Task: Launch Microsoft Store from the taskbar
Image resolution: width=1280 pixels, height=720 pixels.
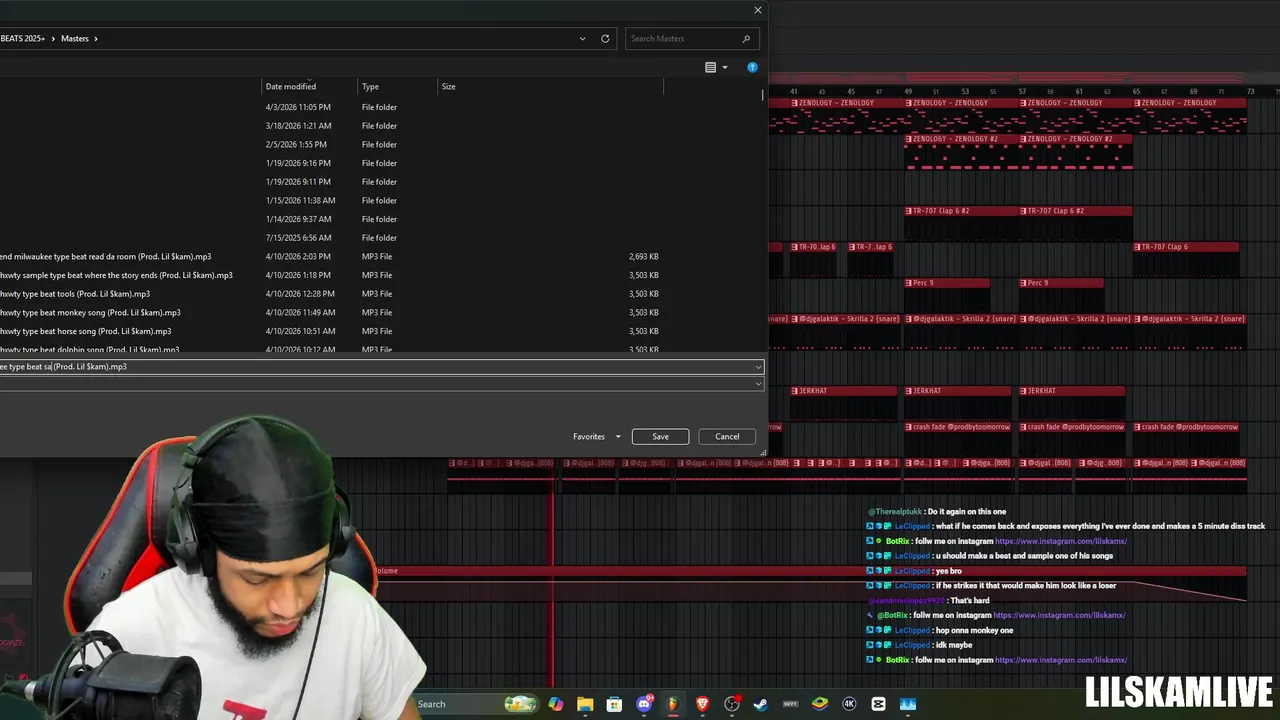Action: [x=614, y=704]
